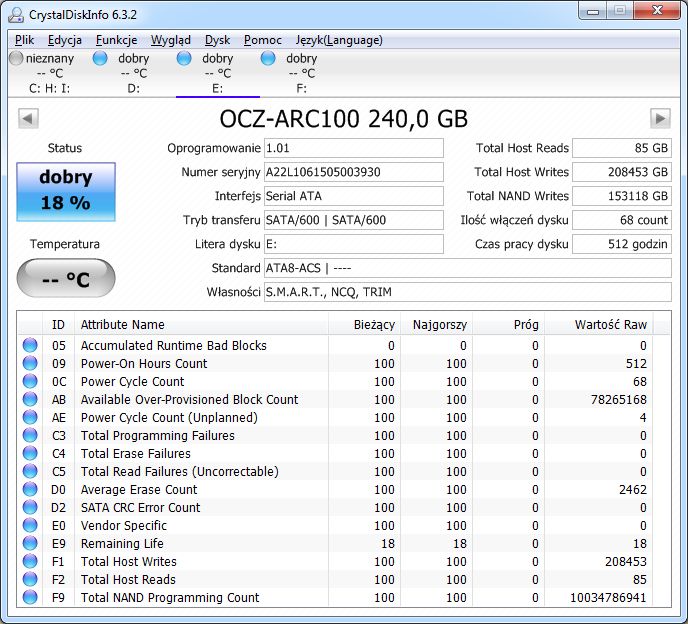
Task: Maximize the CrystalDiskInfo window
Action: click(x=620, y=11)
